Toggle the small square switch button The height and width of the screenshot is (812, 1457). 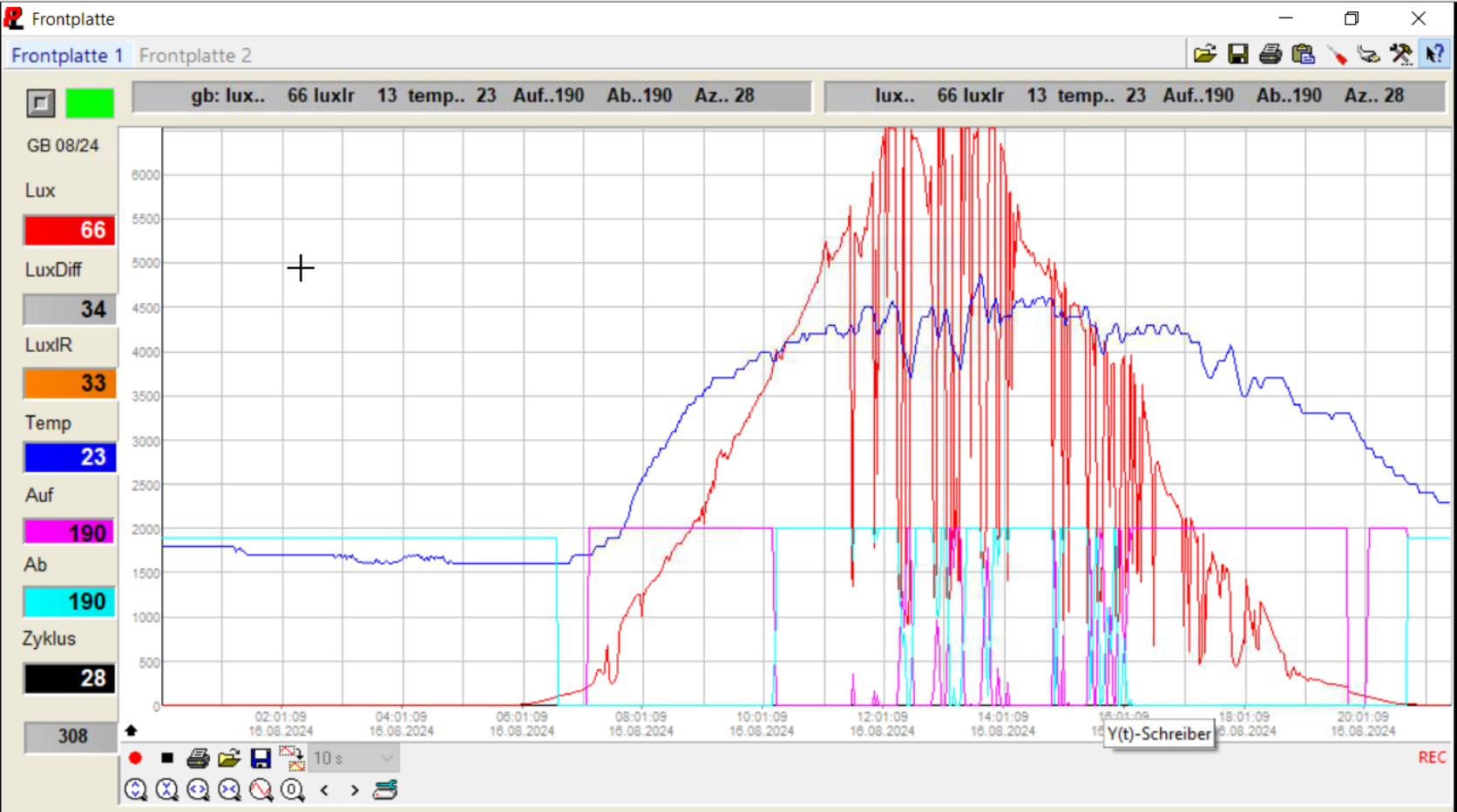point(40,103)
